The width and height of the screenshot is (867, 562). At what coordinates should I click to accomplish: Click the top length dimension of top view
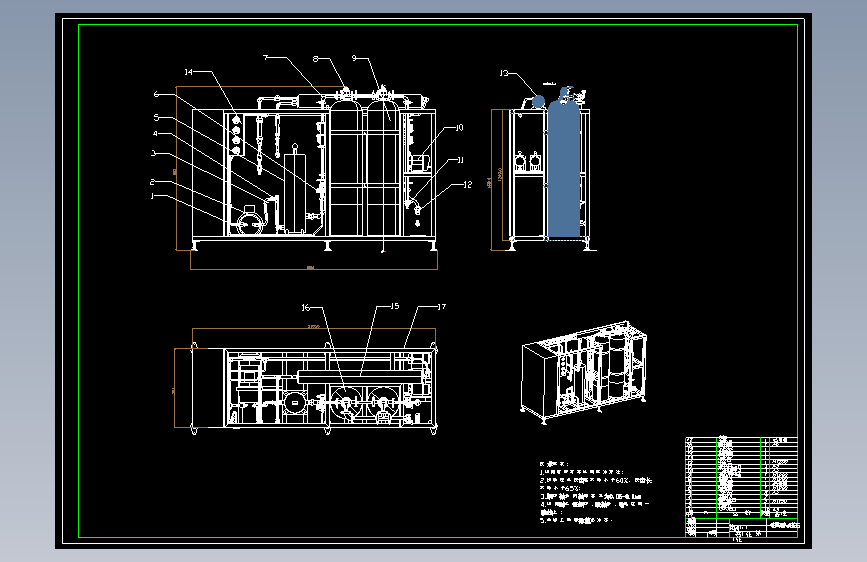pyautogui.click(x=314, y=329)
